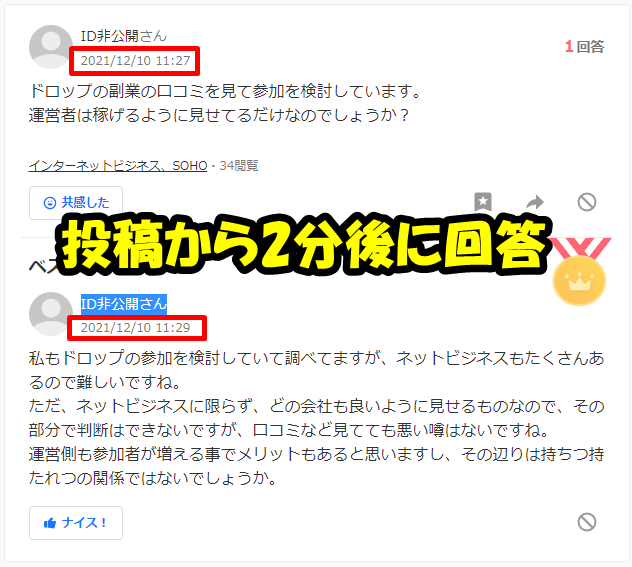Click the 共感した button
Image resolution: width=632 pixels, height=567 pixels.
[76, 203]
